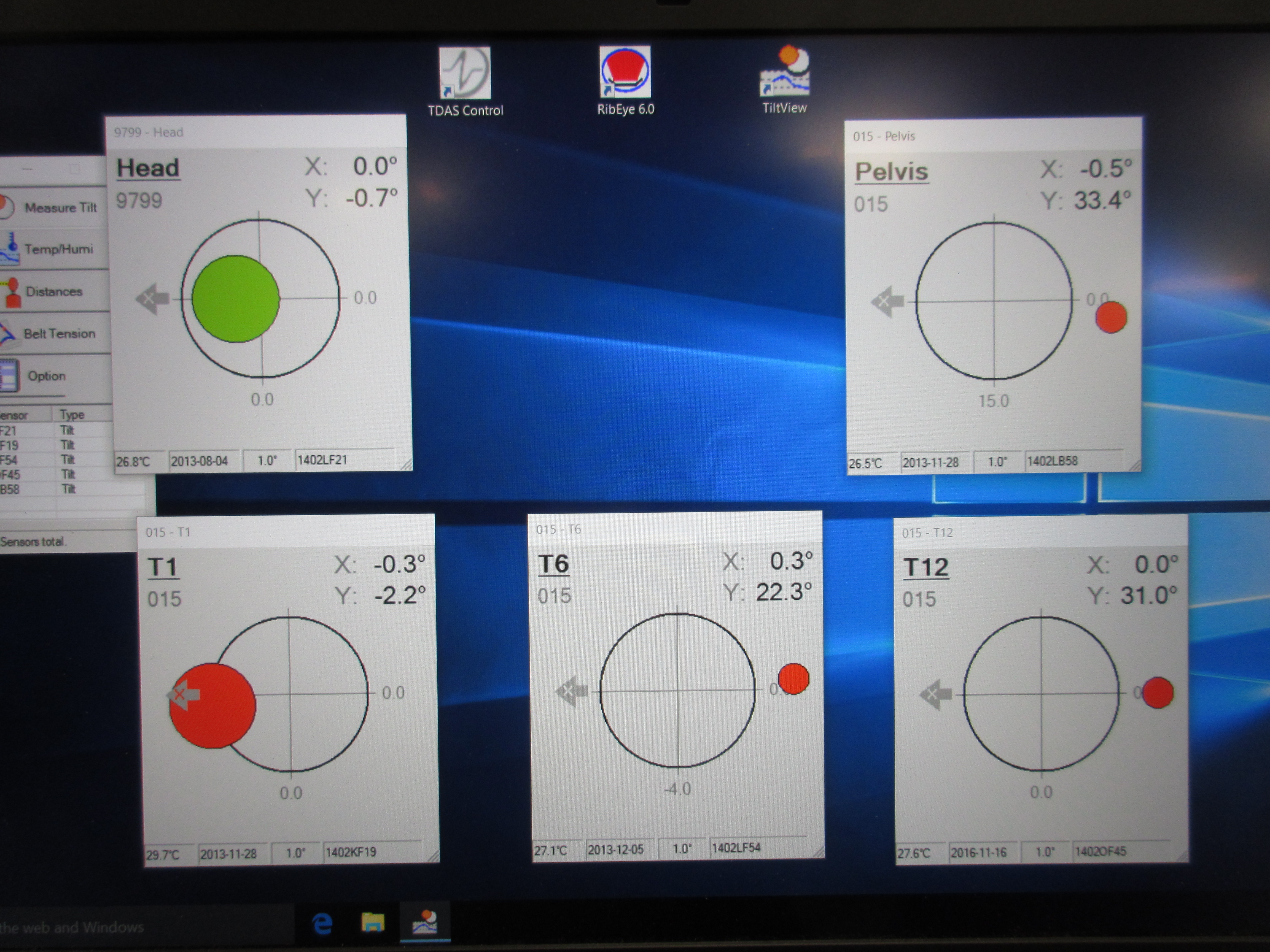Click the red tilt indicator in T6 window
Viewport: 1270px width, 952px height.
tap(793, 679)
